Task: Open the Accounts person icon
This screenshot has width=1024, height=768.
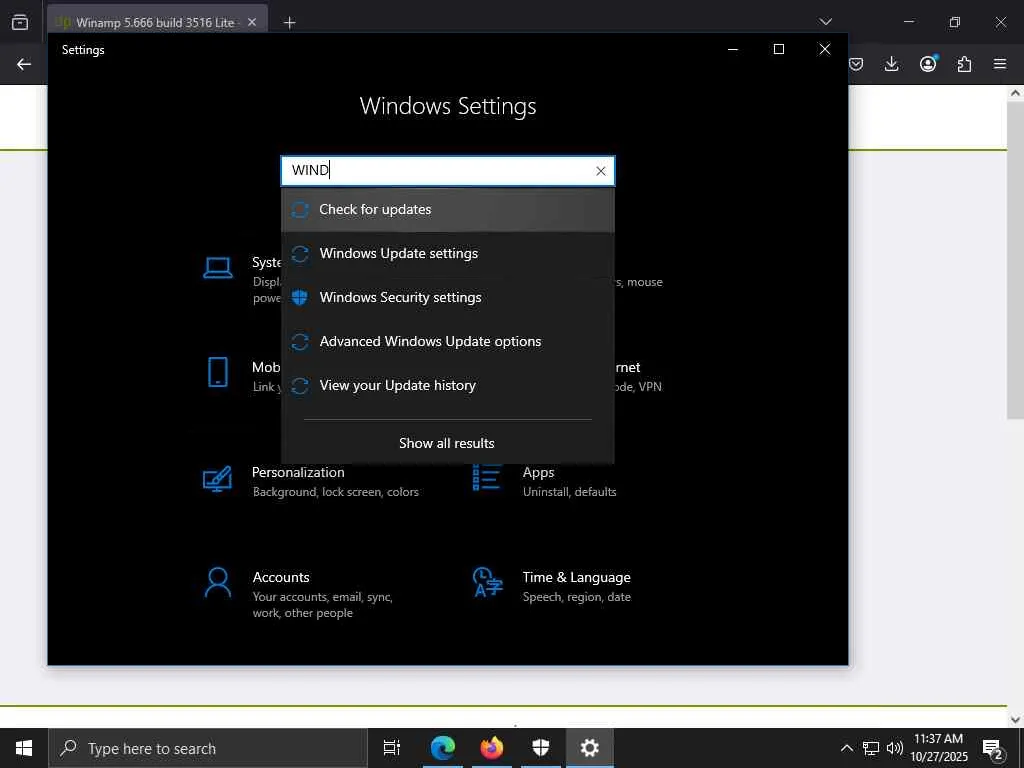Action: (217, 583)
